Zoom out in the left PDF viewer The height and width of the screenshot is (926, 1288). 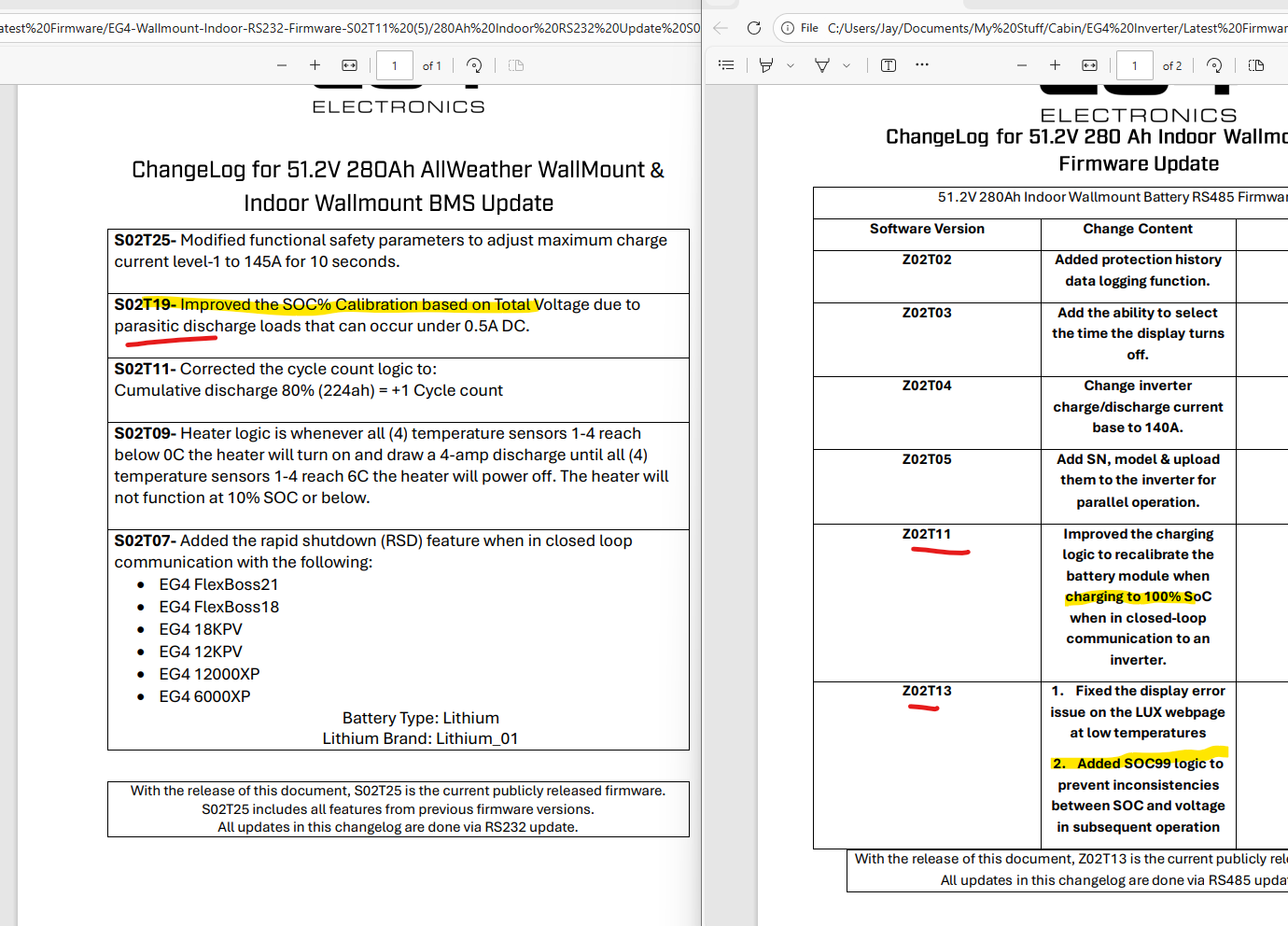(x=282, y=65)
